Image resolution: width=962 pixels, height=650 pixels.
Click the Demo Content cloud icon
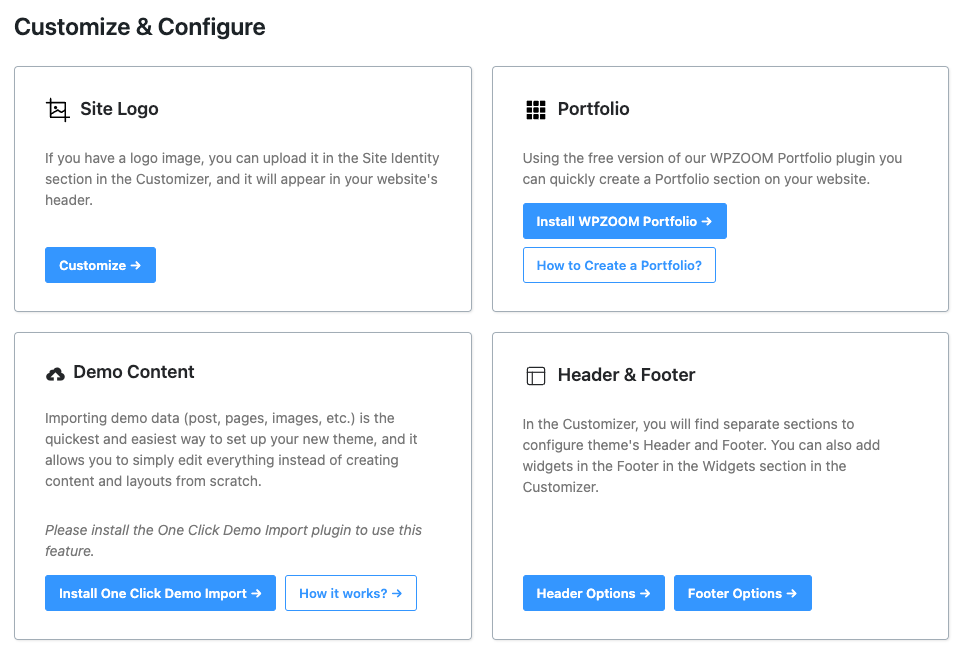pos(55,374)
